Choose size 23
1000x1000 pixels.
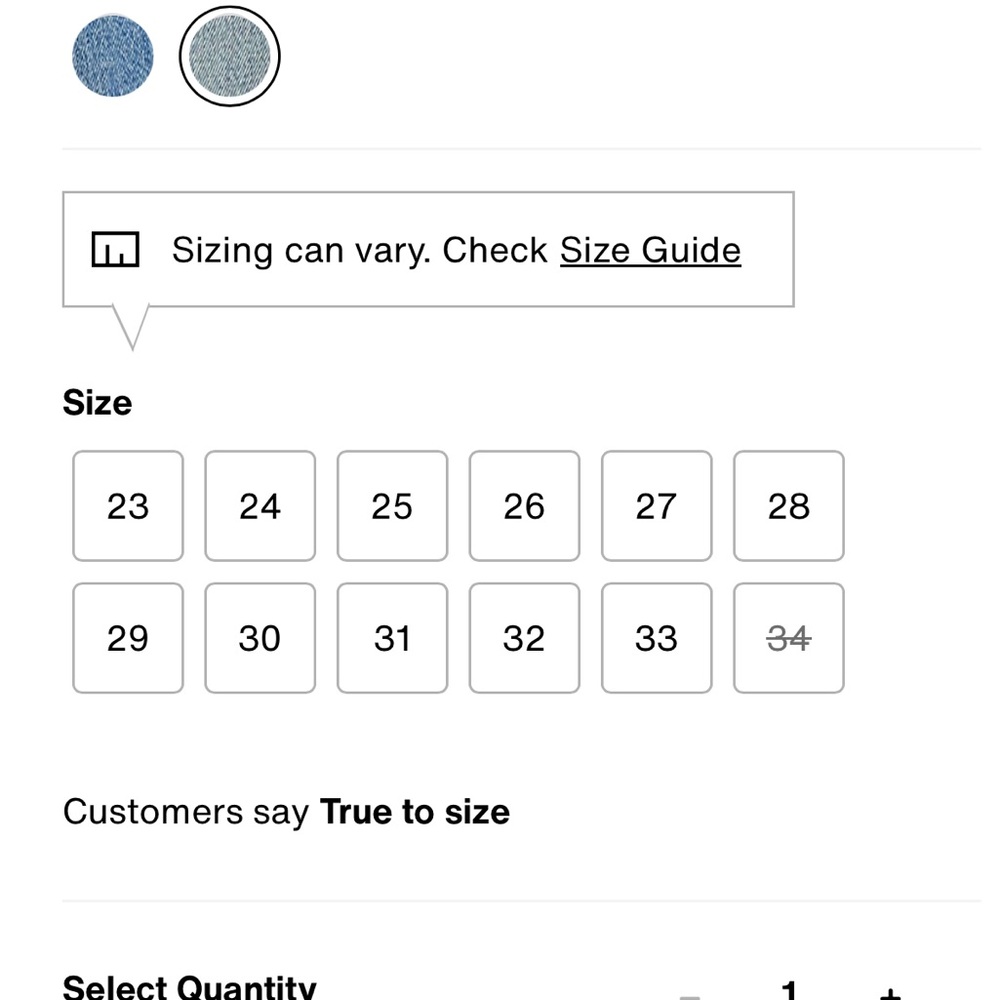[128, 506]
